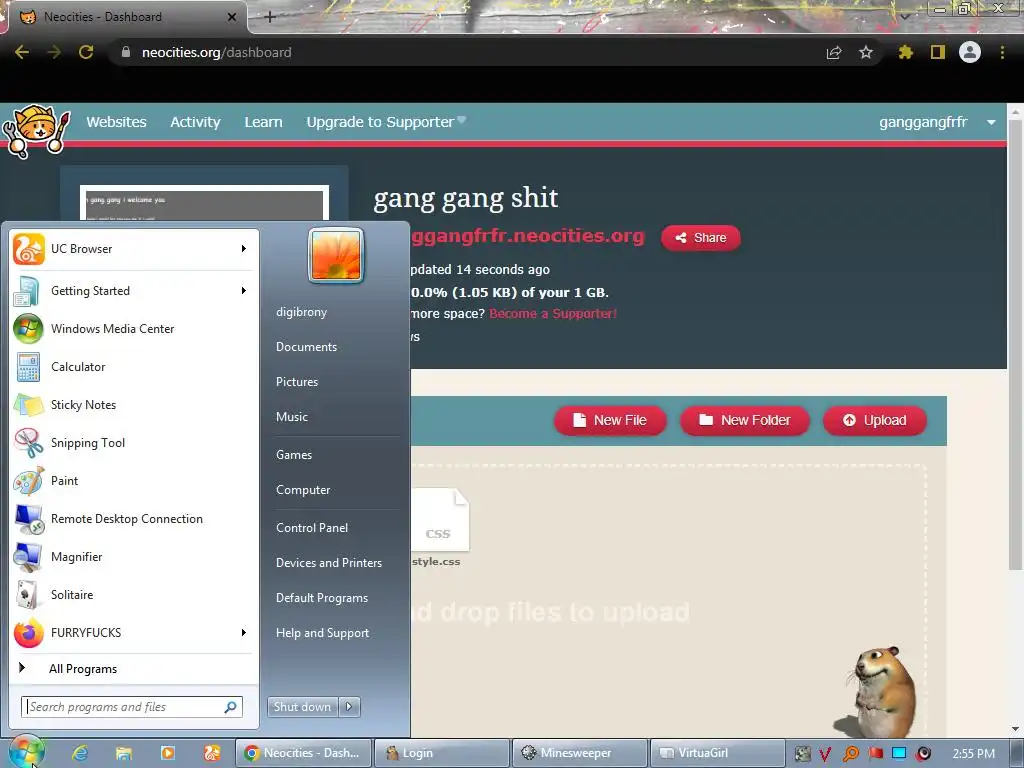The height and width of the screenshot is (768, 1024).
Task: Open Pictures library
Action: pyautogui.click(x=297, y=381)
